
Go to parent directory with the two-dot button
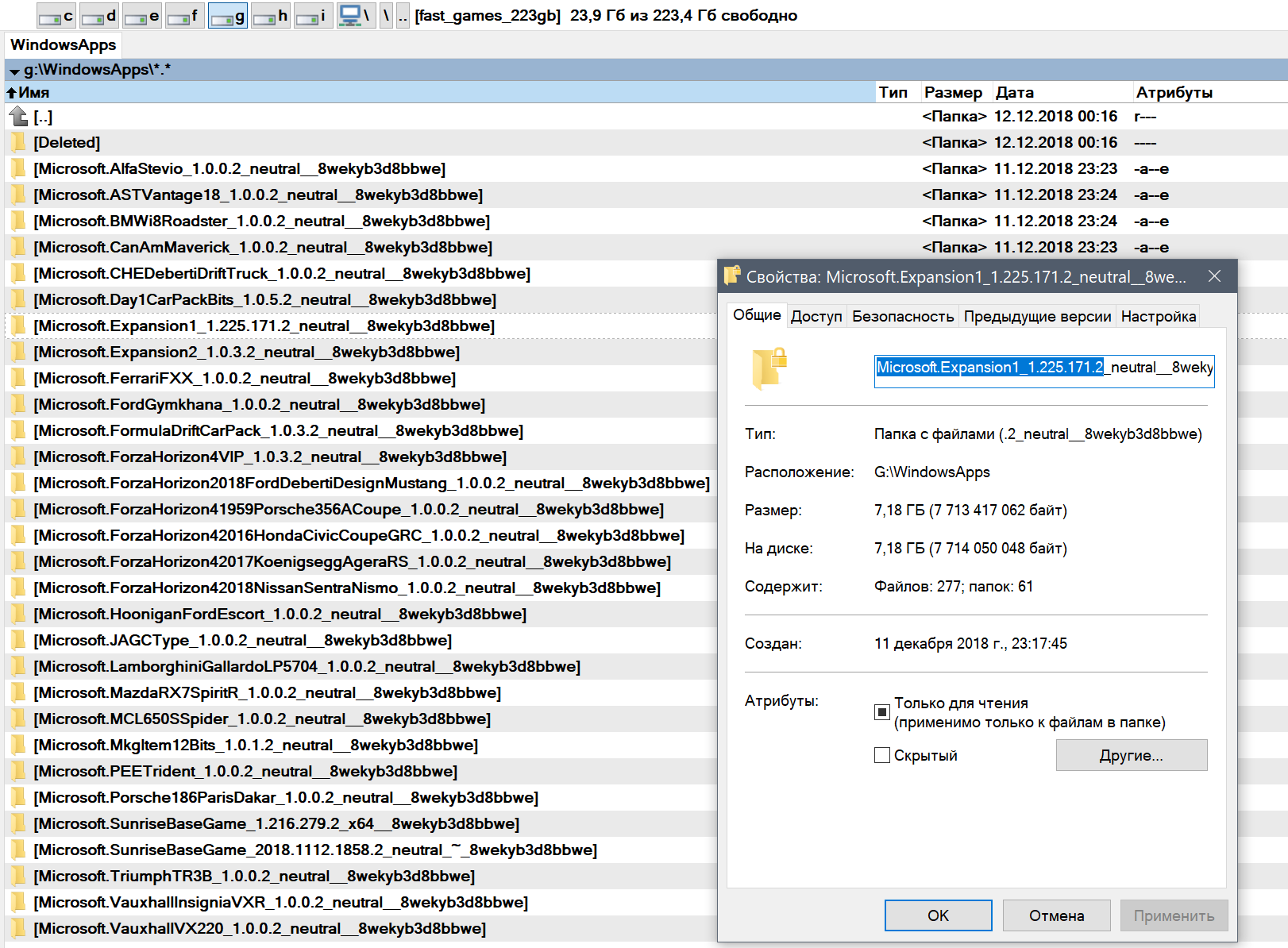pyautogui.click(x=403, y=16)
